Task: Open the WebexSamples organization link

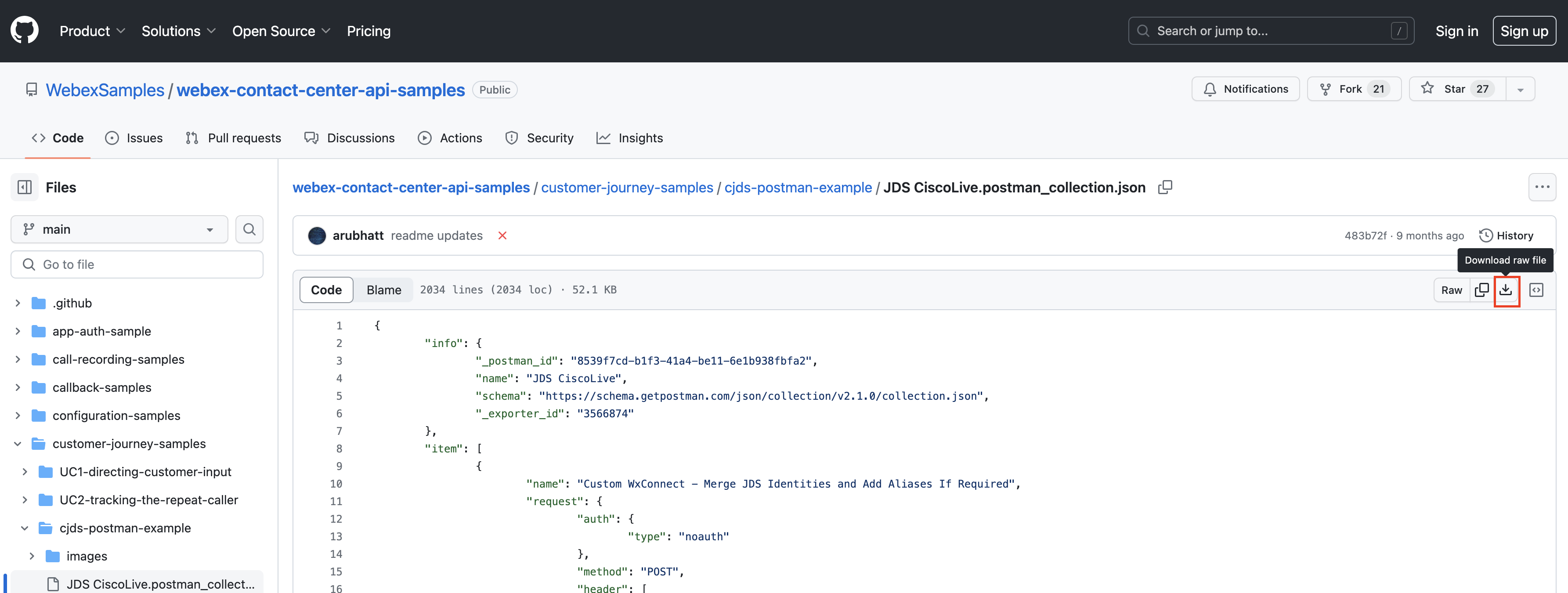Action: [105, 90]
